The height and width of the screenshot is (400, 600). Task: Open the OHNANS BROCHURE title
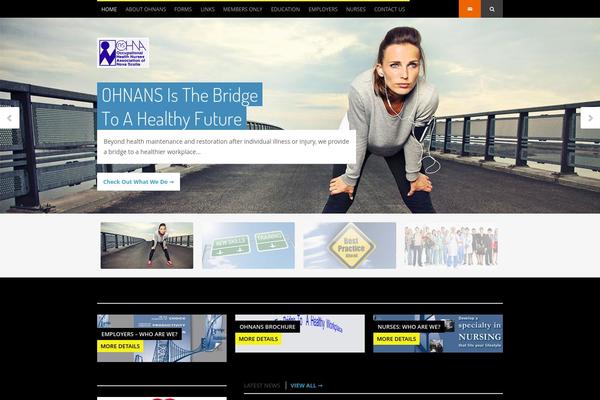point(267,327)
